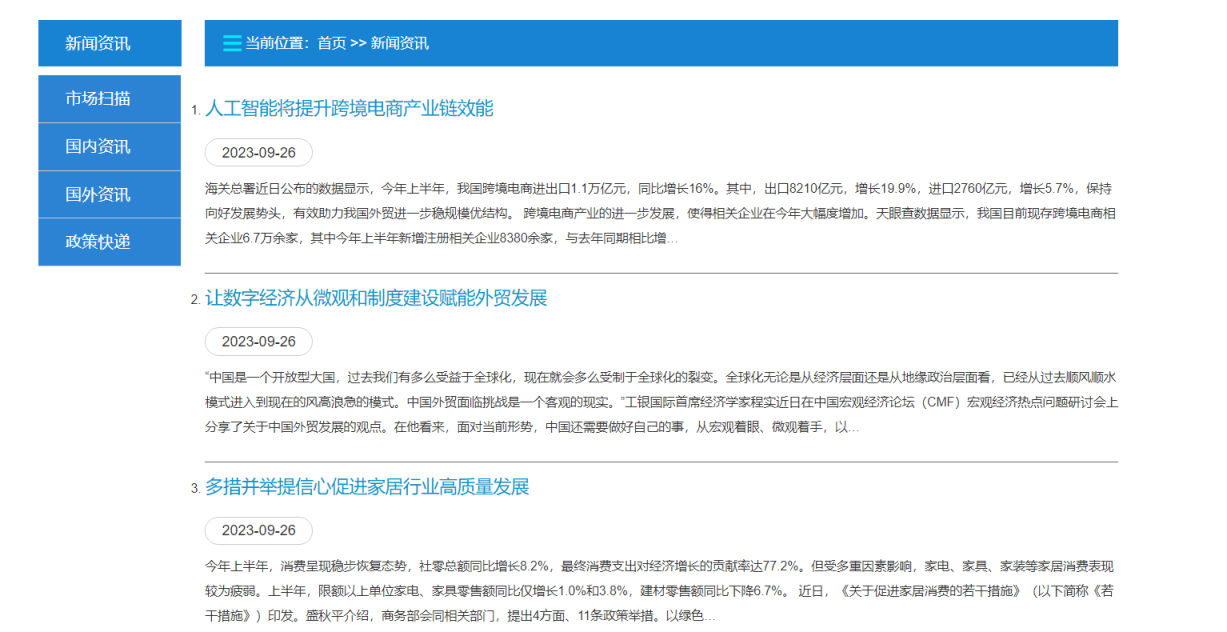Click the summary text starting with 海关总署近日公布
The height and width of the screenshot is (632, 1227).
tap(658, 213)
